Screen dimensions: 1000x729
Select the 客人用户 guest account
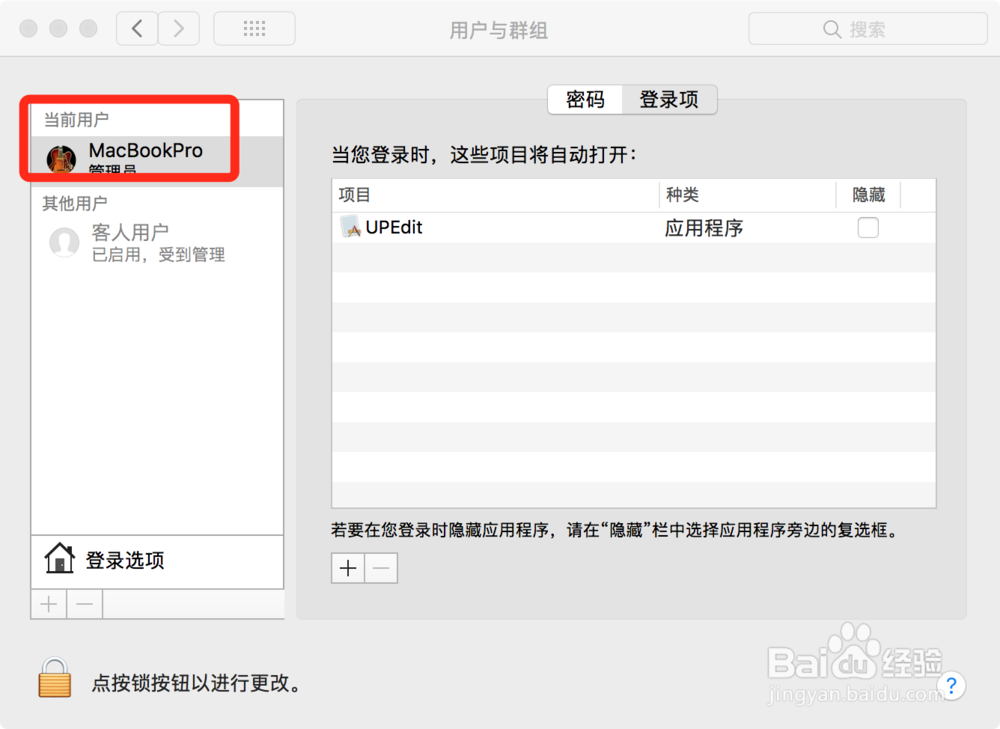point(157,242)
